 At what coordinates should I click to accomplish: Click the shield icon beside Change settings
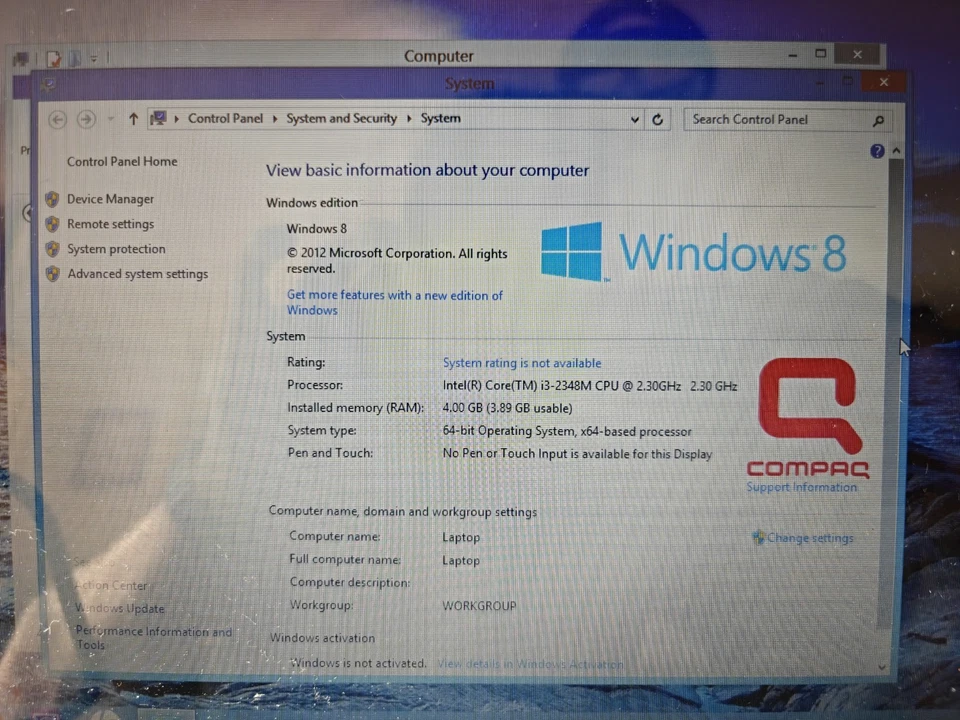pyautogui.click(x=759, y=538)
